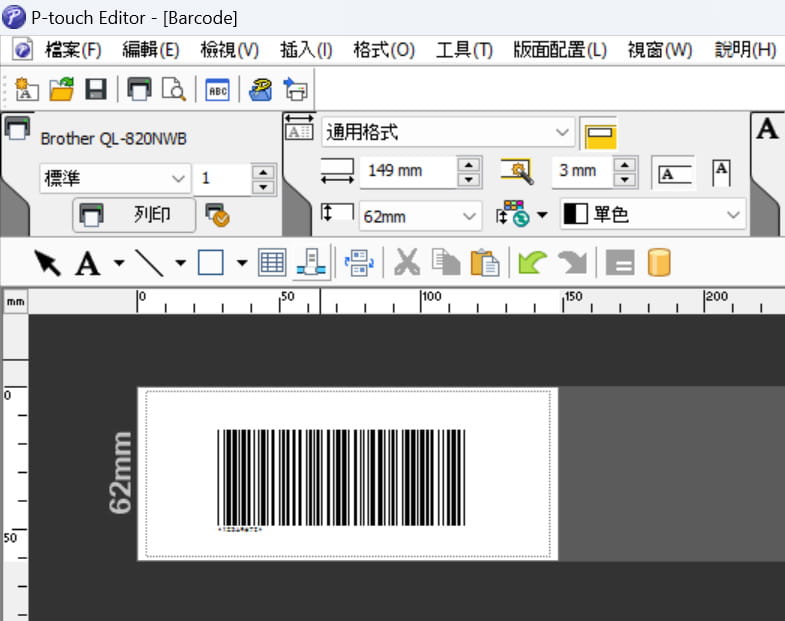The height and width of the screenshot is (621, 785).
Task: Save the label with floppy disk icon
Action: 96,90
